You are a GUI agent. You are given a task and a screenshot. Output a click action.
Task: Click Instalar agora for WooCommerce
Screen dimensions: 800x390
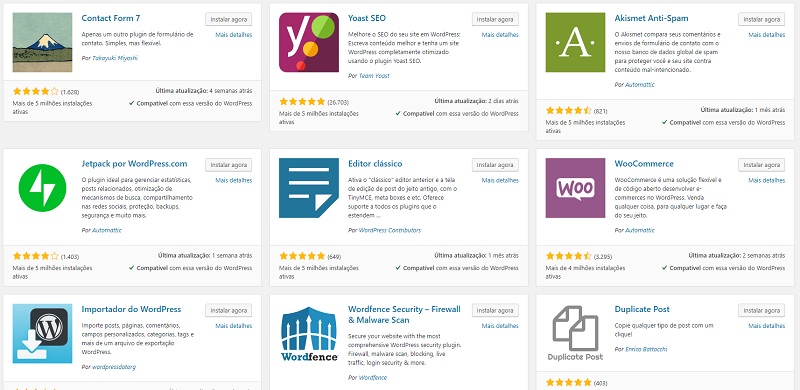[x=762, y=165]
